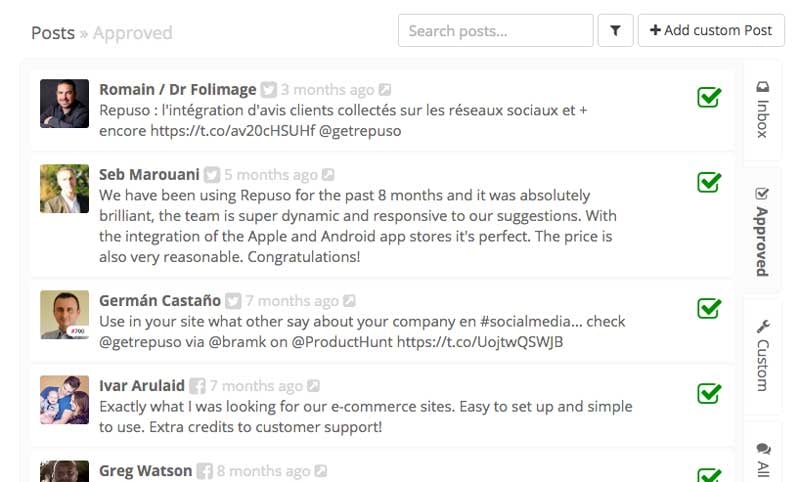Click the Twitter icon beside Seb Marouani
The height and width of the screenshot is (482, 800).
212,175
